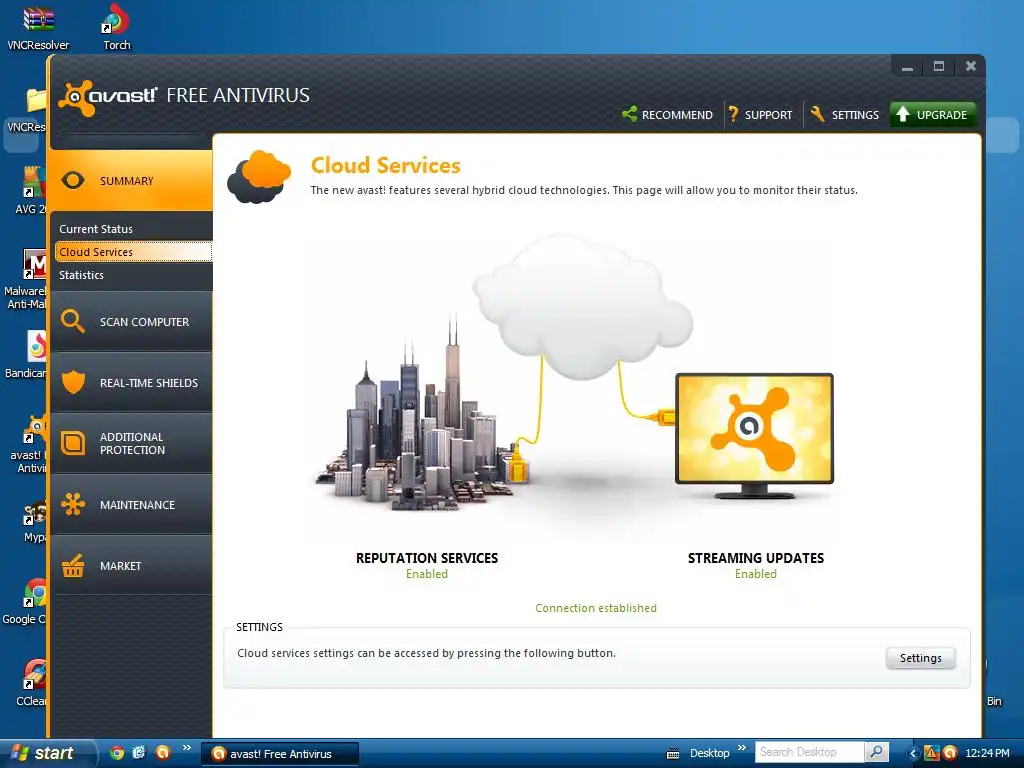The image size is (1024, 768).
Task: Click Enabled under Streaming Updates
Action: tap(756, 574)
